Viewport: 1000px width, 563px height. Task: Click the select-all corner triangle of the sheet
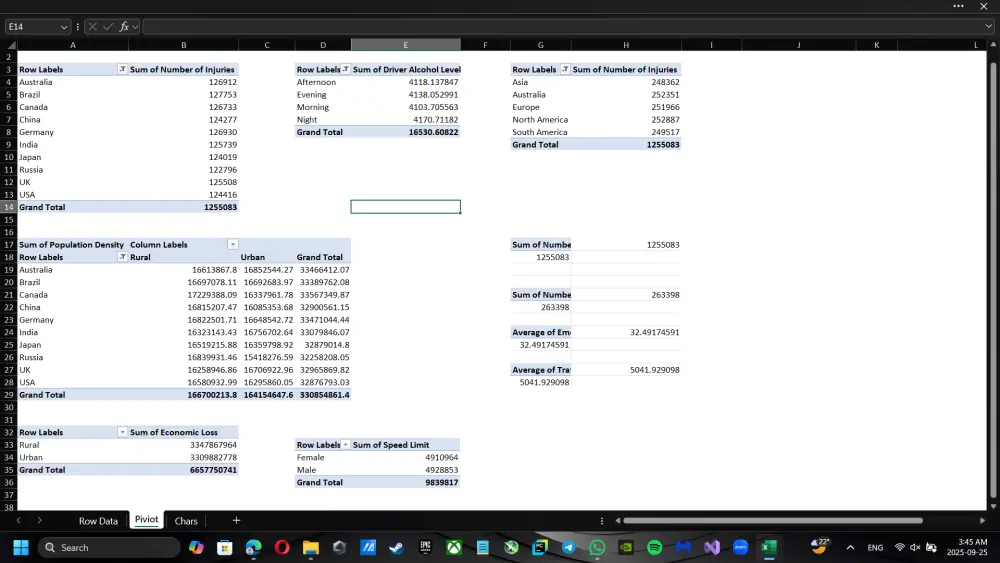tap(11, 45)
